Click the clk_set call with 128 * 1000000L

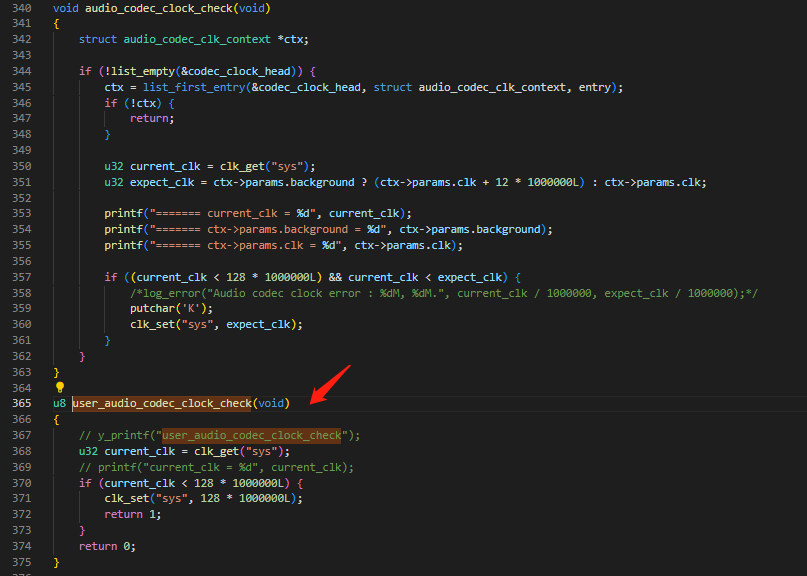[203, 498]
